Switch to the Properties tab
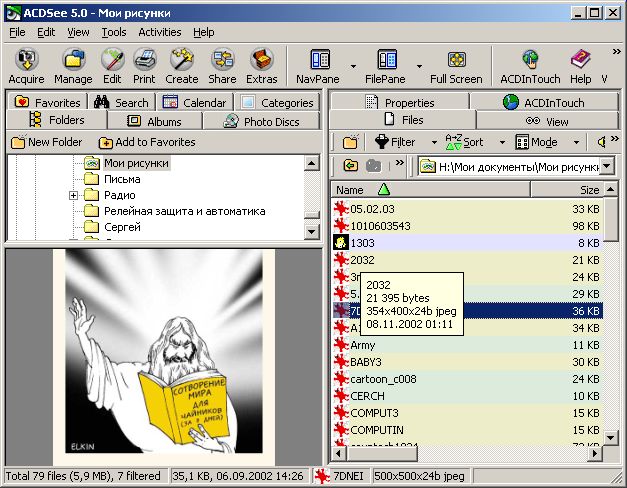The image size is (627, 488). pyautogui.click(x=399, y=102)
